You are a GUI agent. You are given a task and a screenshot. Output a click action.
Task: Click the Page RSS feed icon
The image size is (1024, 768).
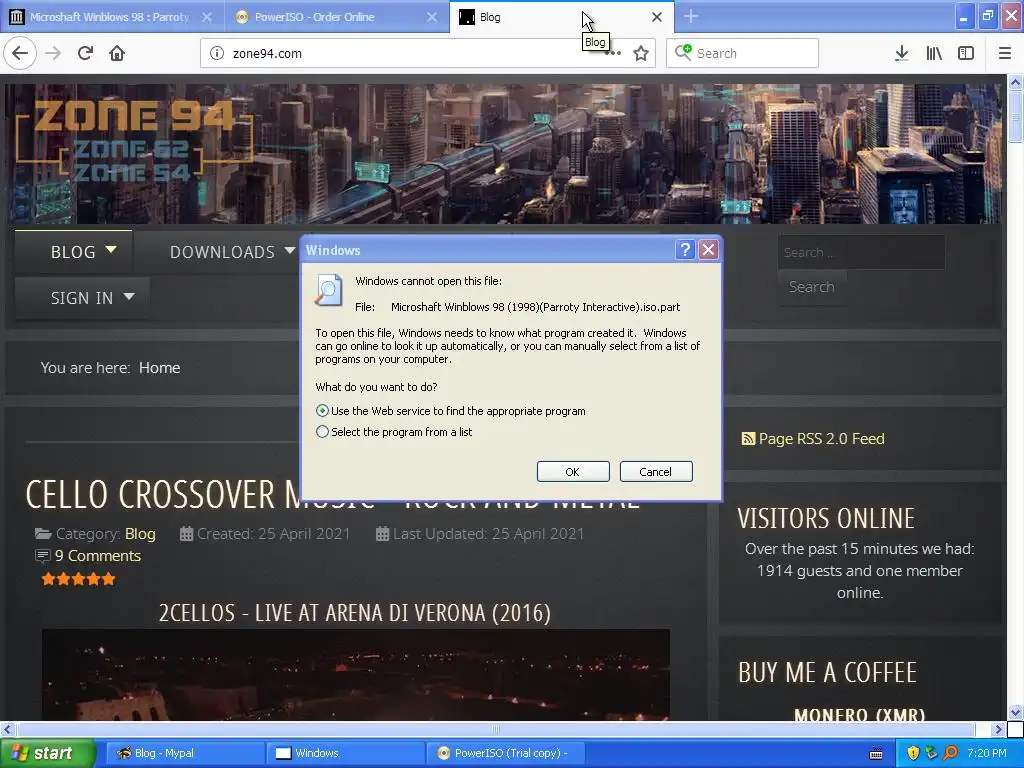(748, 439)
